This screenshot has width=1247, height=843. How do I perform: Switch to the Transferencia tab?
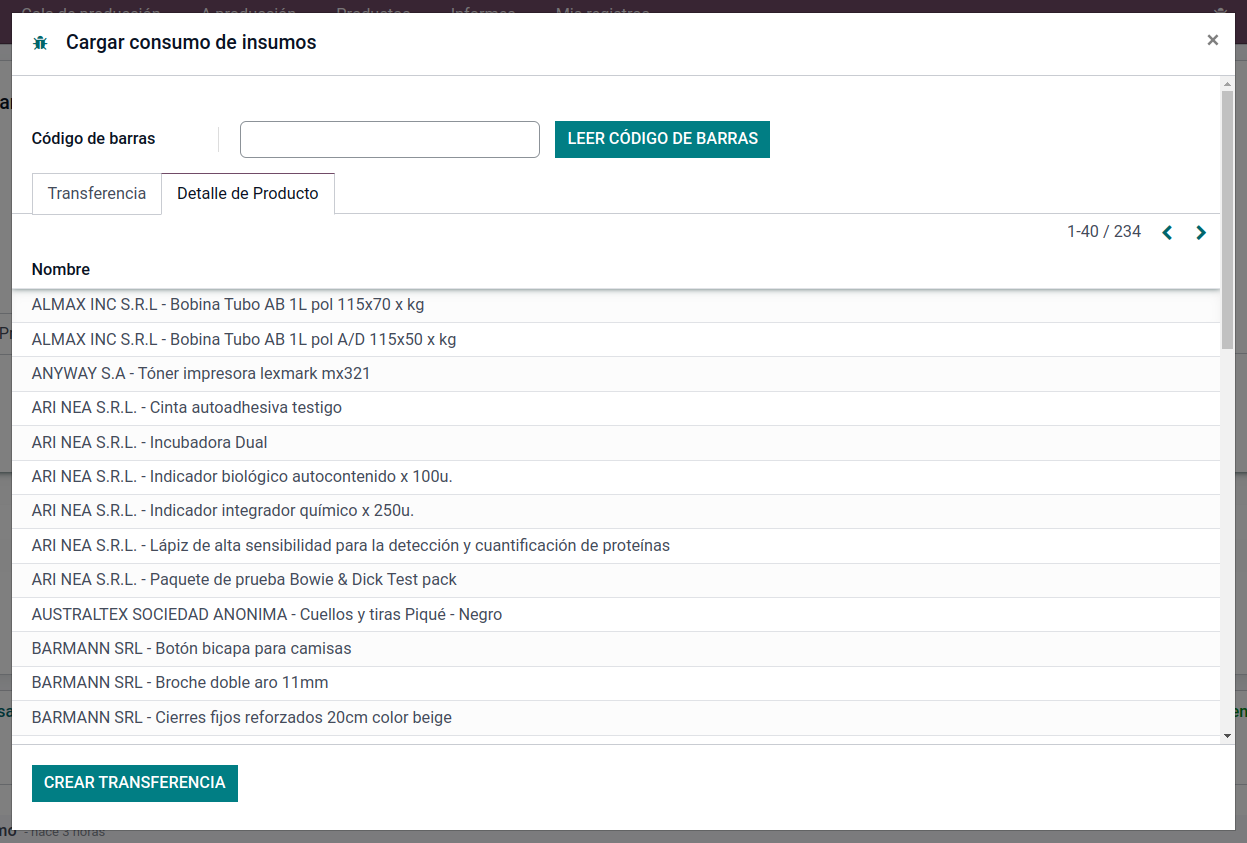point(97,194)
